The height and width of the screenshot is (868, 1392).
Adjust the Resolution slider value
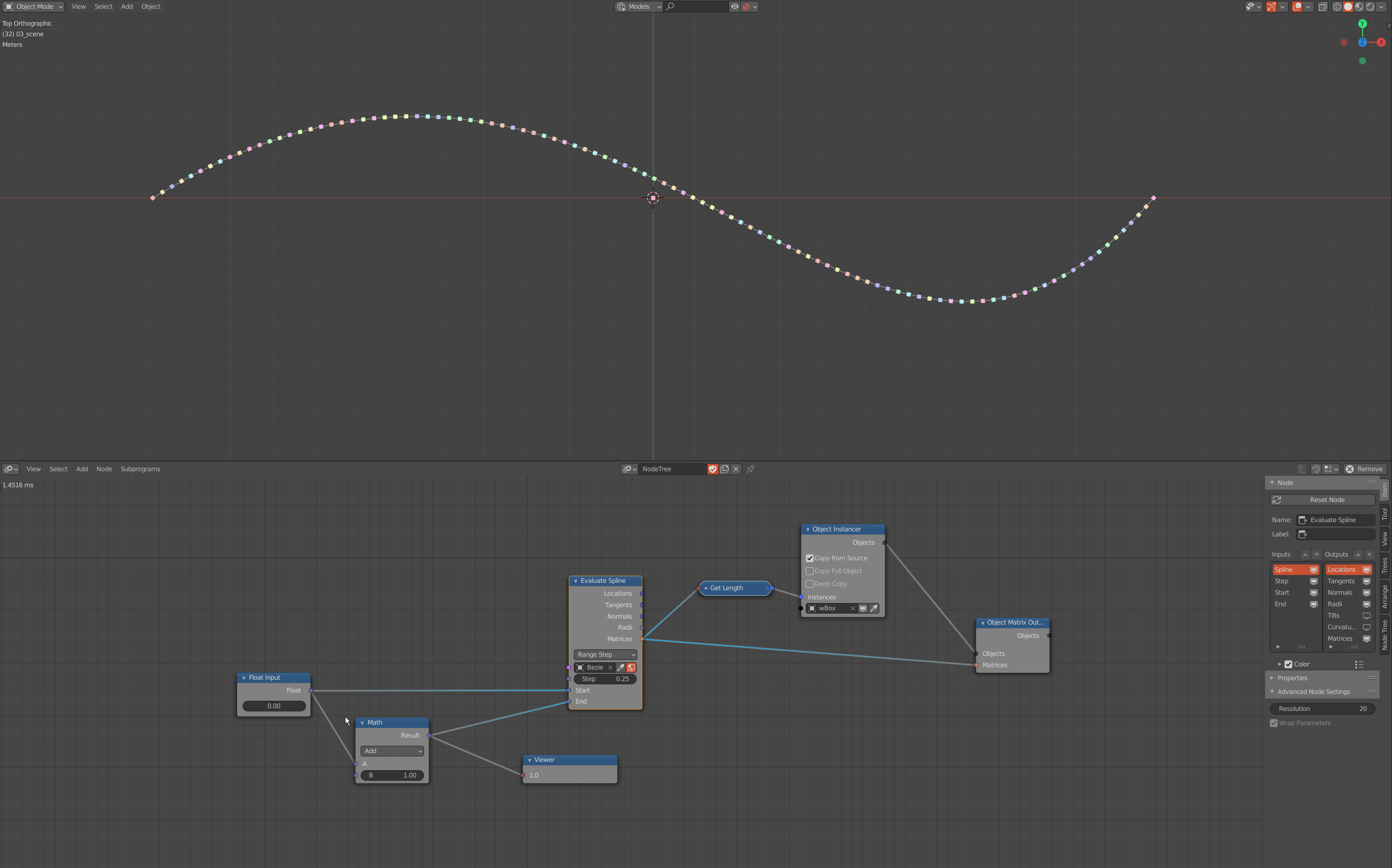(1322, 708)
